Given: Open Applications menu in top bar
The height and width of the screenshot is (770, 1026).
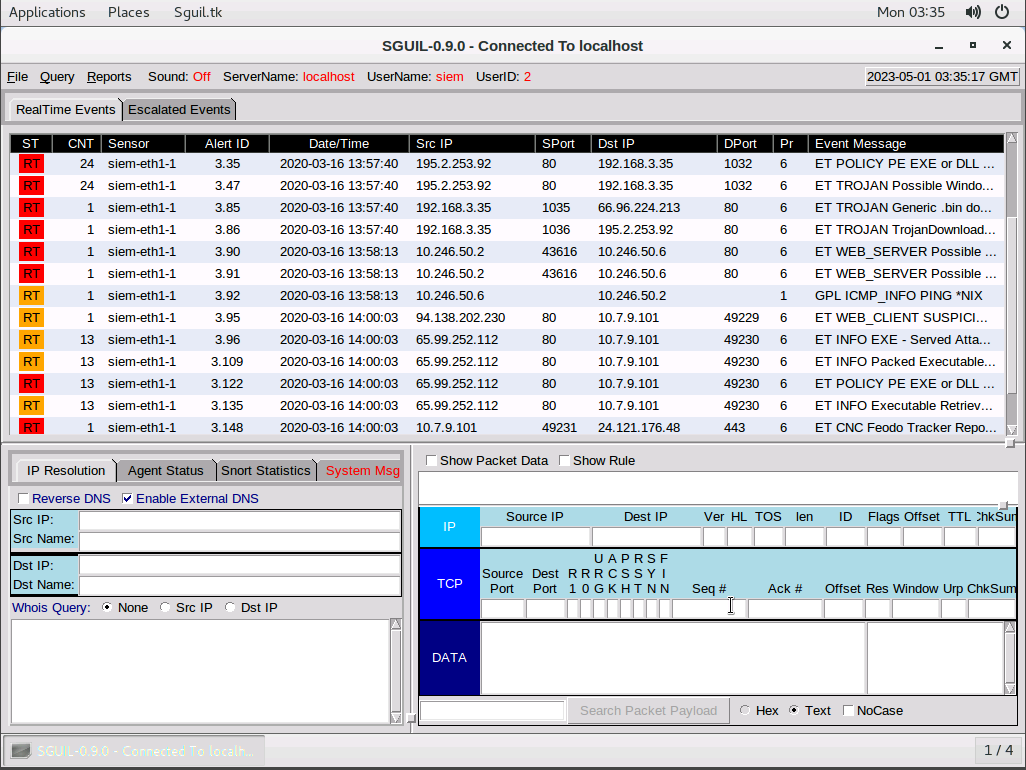Looking at the screenshot, I should click(47, 12).
